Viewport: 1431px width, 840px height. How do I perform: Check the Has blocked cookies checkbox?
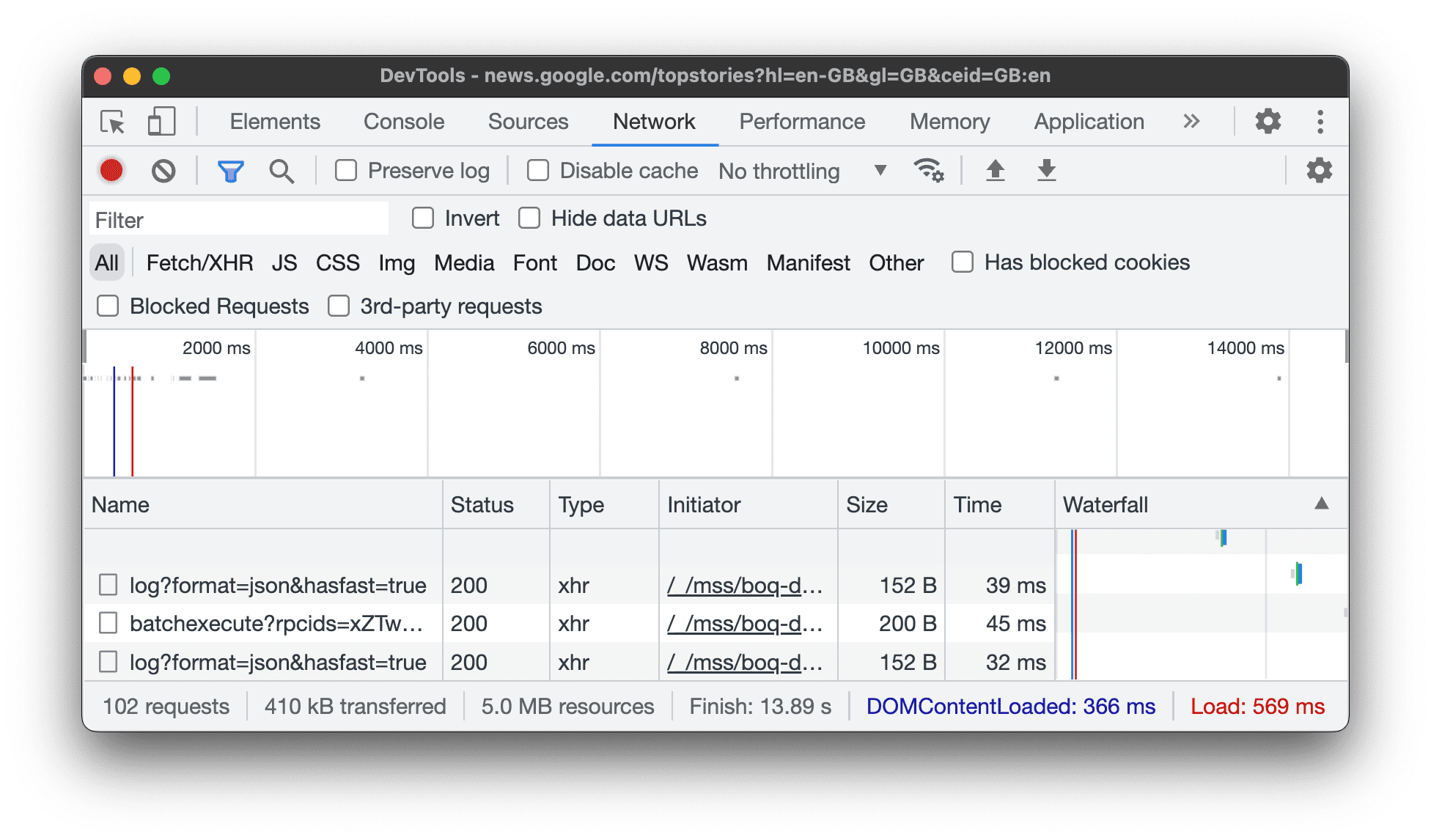point(960,263)
